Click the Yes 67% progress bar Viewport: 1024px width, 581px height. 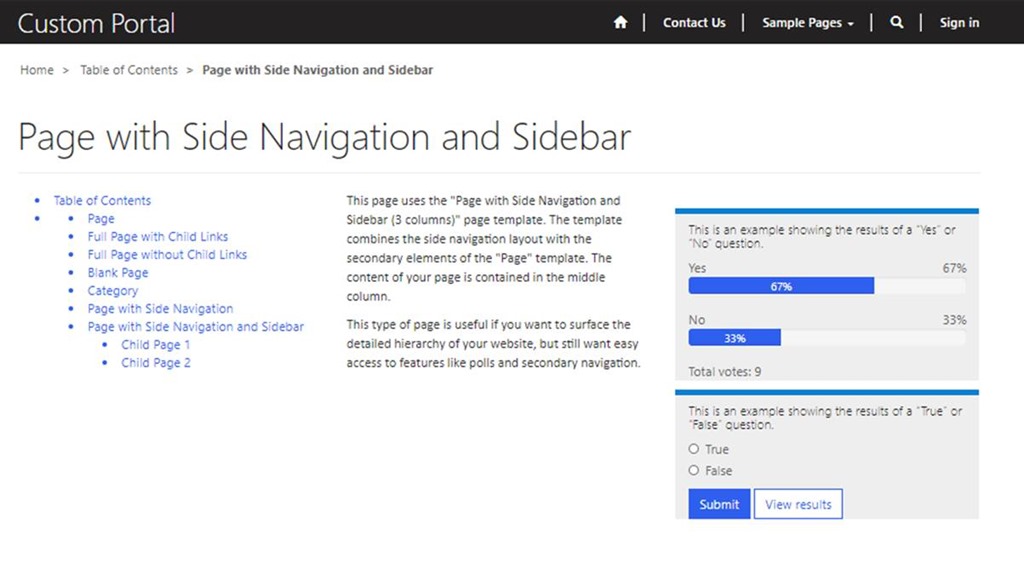pyautogui.click(x=781, y=287)
